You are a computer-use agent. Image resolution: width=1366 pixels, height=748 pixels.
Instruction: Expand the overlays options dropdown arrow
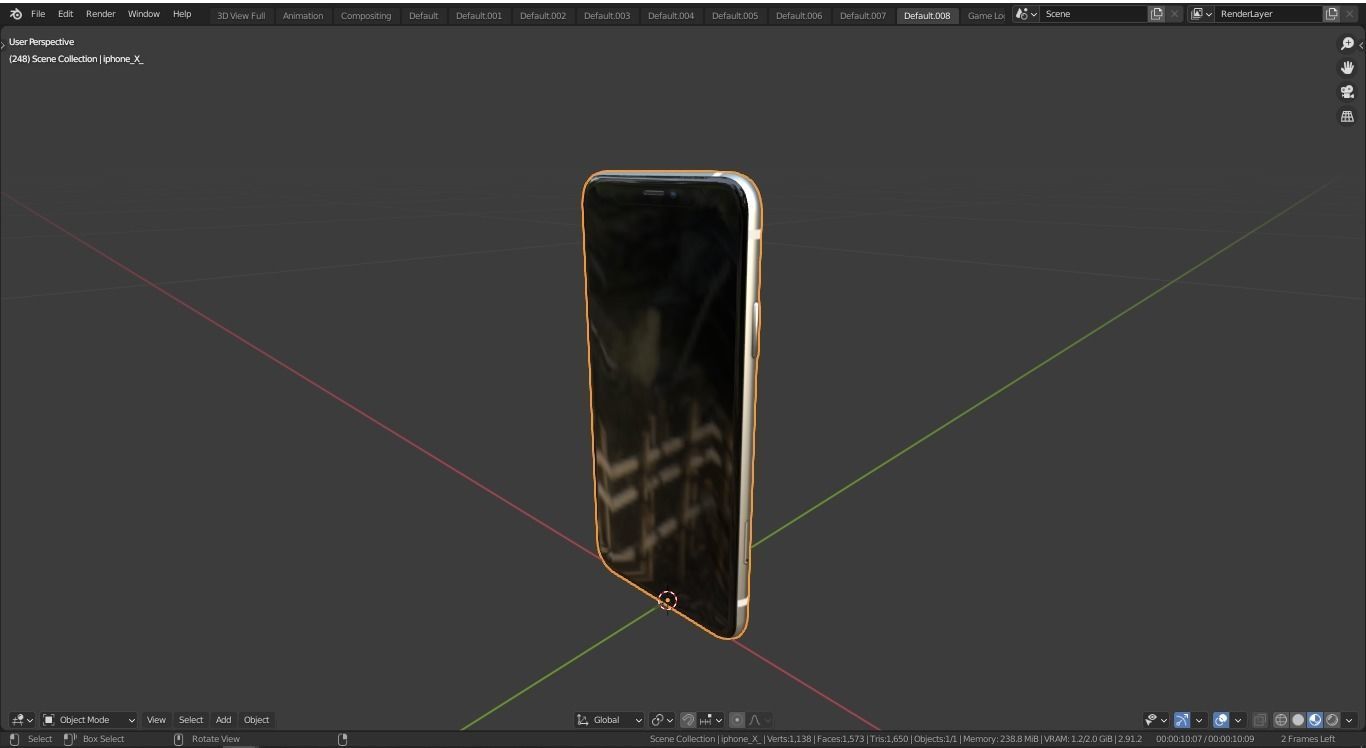pyautogui.click(x=1238, y=720)
